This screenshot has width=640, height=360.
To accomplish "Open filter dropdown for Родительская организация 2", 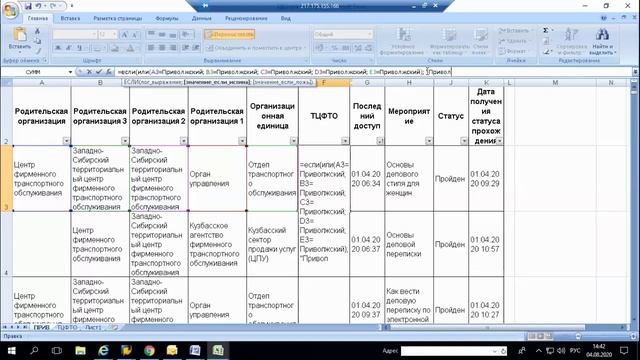I will click(x=183, y=141).
